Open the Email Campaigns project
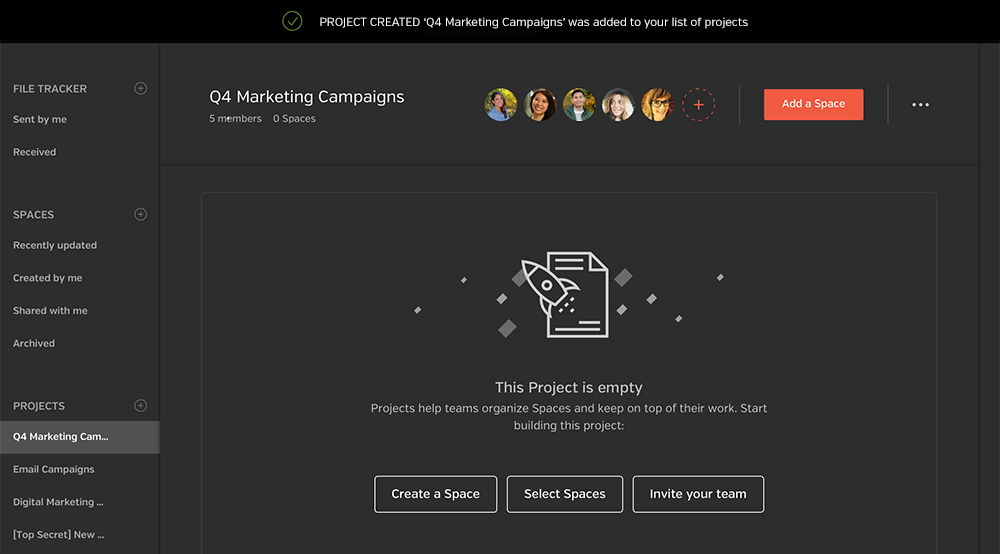This screenshot has width=1000, height=554. click(x=54, y=469)
